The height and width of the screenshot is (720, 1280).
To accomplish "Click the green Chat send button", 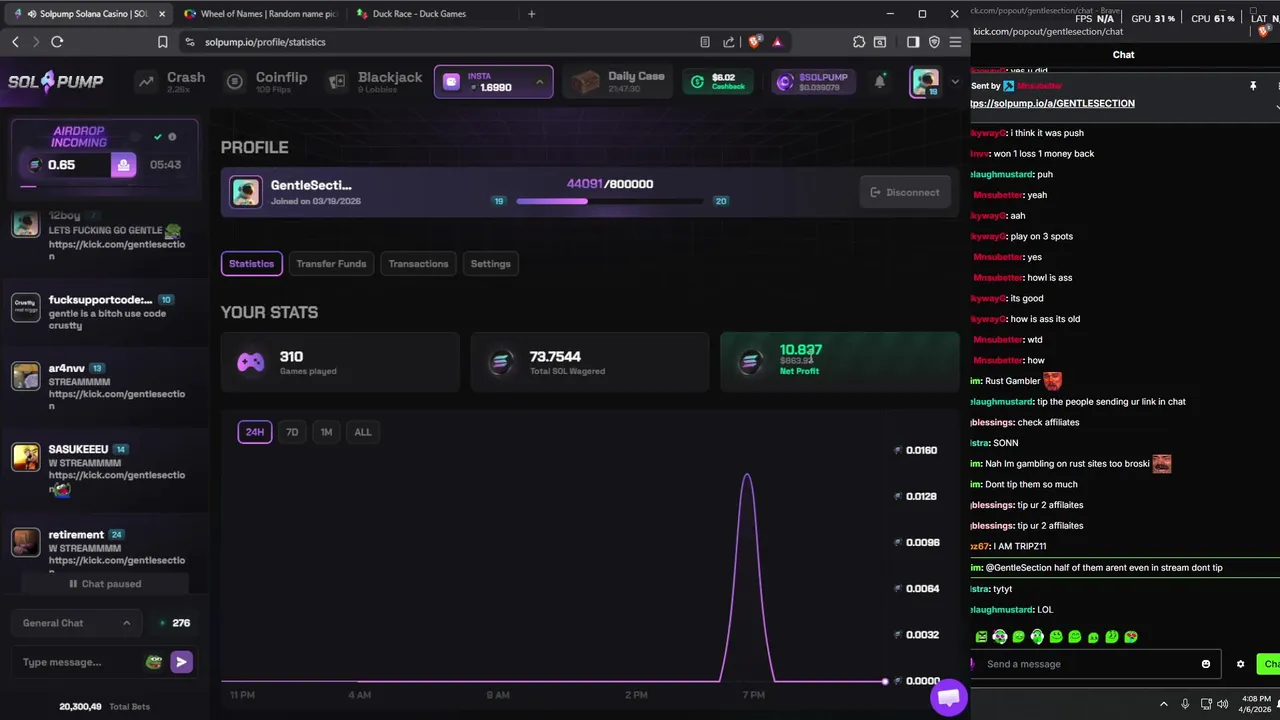I will click(x=1270, y=664).
